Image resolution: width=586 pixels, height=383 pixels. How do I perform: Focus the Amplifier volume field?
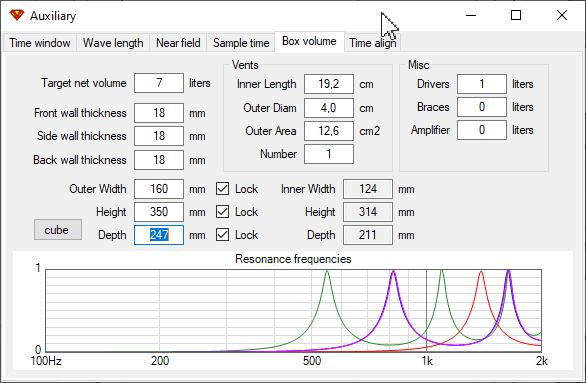coord(482,130)
